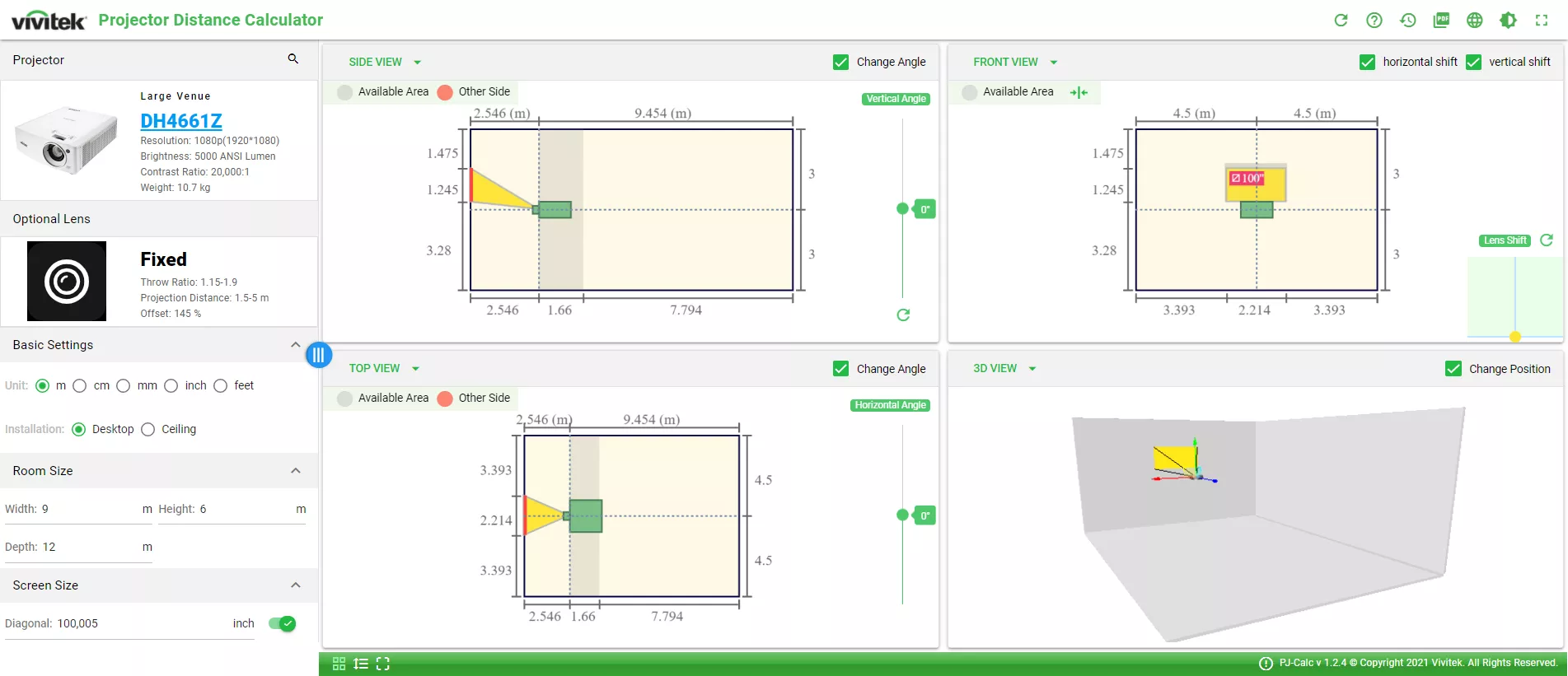
Task: Click the vertical angle slider handle
Action: pos(903,209)
